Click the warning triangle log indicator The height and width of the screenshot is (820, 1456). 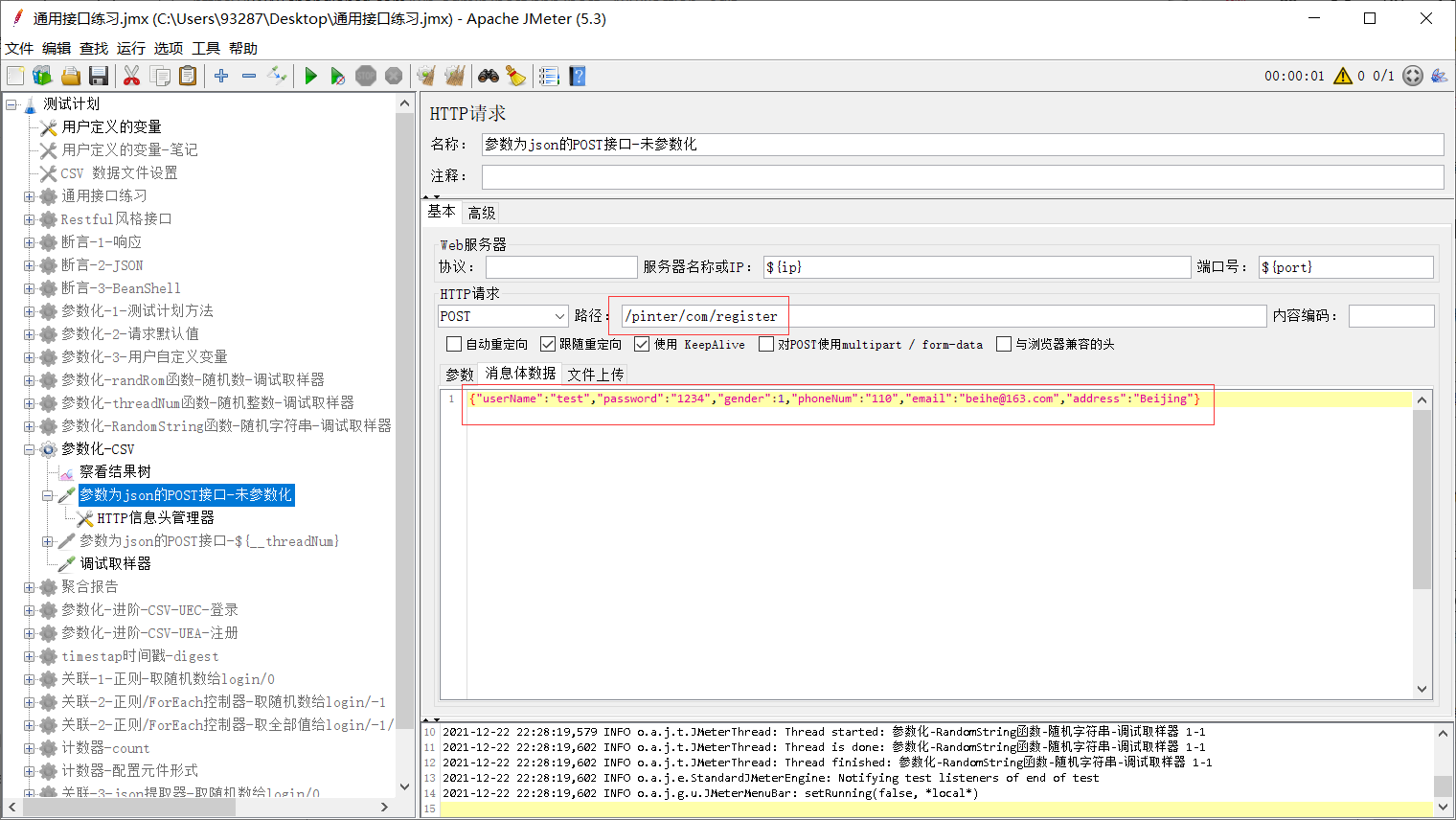(x=1343, y=76)
